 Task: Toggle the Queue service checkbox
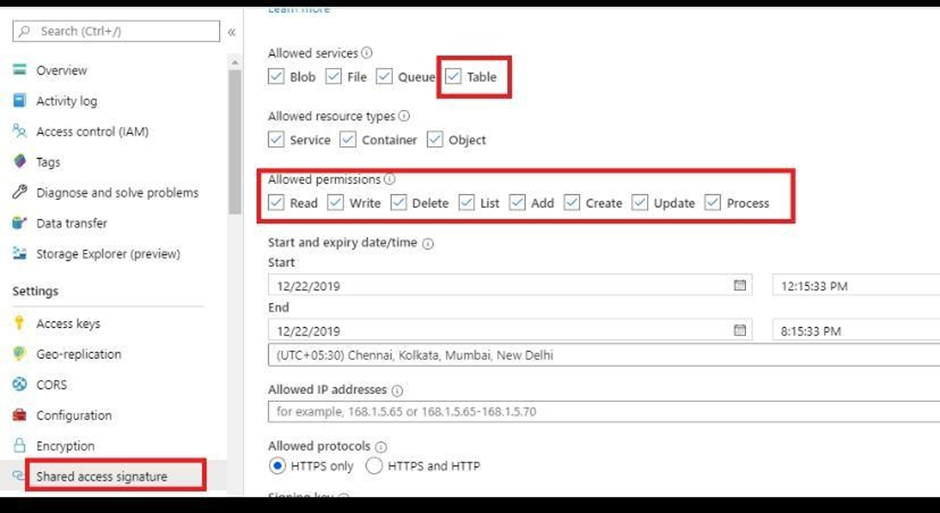point(384,76)
